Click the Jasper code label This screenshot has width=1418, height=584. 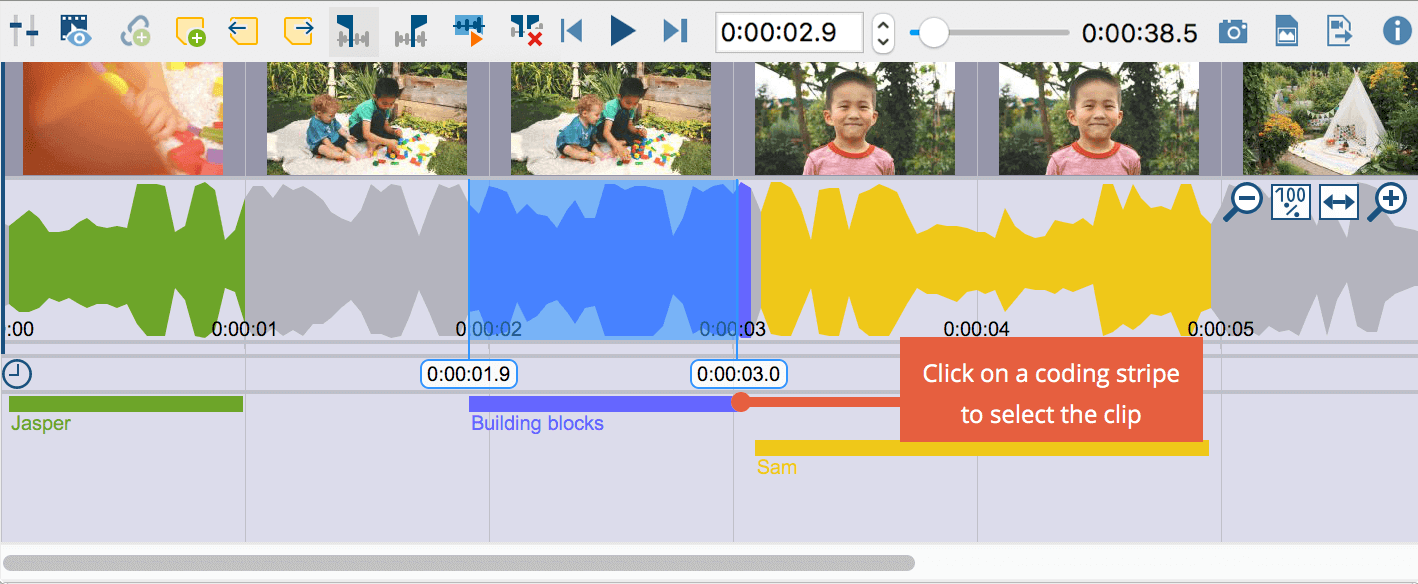click(41, 424)
